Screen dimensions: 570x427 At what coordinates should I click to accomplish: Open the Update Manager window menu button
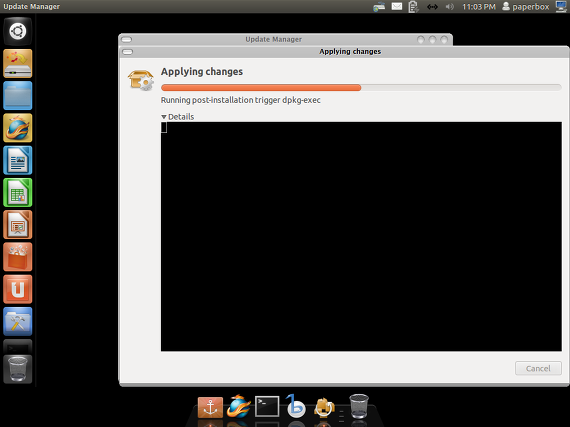(127, 39)
